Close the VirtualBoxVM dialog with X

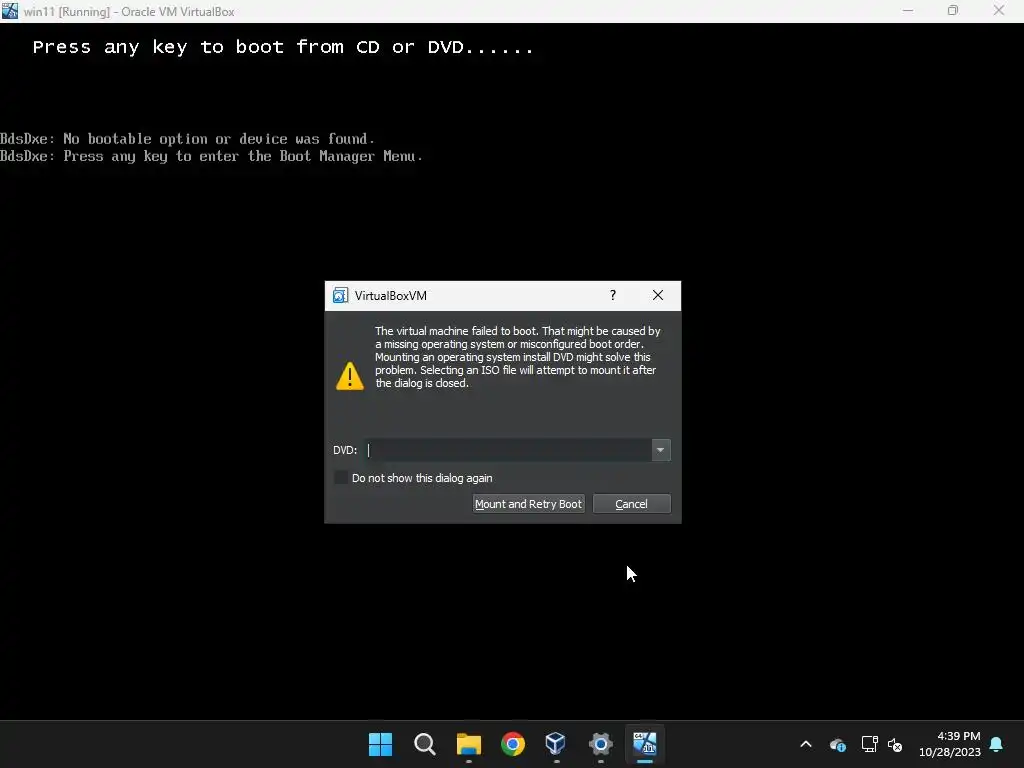658,295
